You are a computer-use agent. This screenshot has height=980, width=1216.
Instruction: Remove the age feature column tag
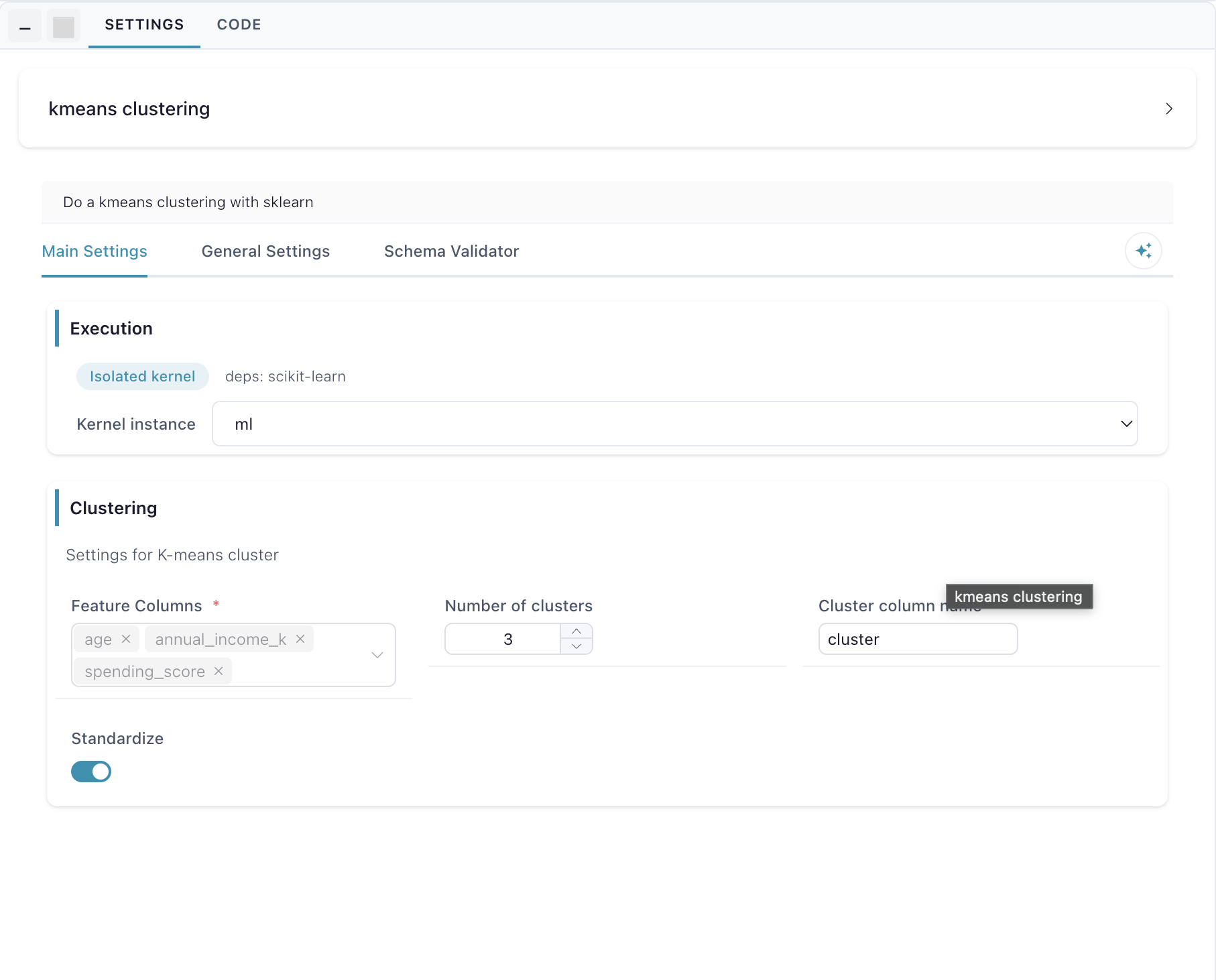pyautogui.click(x=125, y=639)
